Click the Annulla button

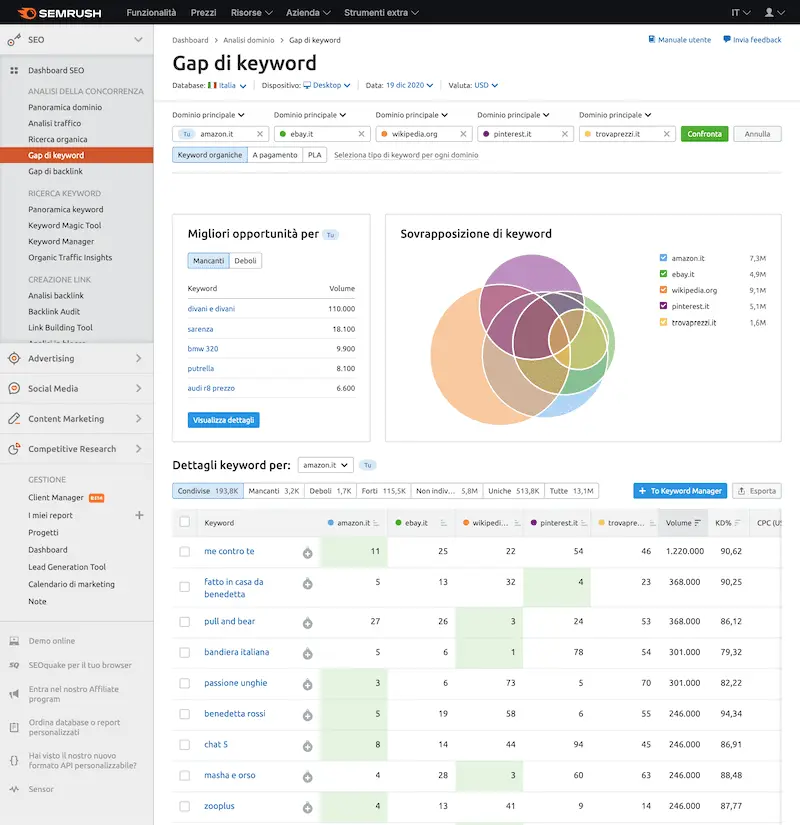(757, 134)
